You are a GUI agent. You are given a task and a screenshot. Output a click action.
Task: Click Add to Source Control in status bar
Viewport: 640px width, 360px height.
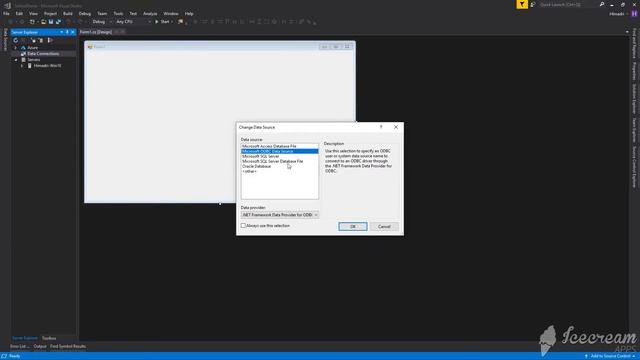[x=610, y=356]
